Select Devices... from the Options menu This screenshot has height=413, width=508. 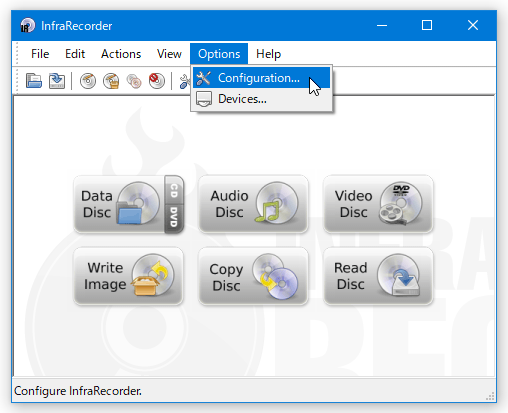click(x=261, y=99)
